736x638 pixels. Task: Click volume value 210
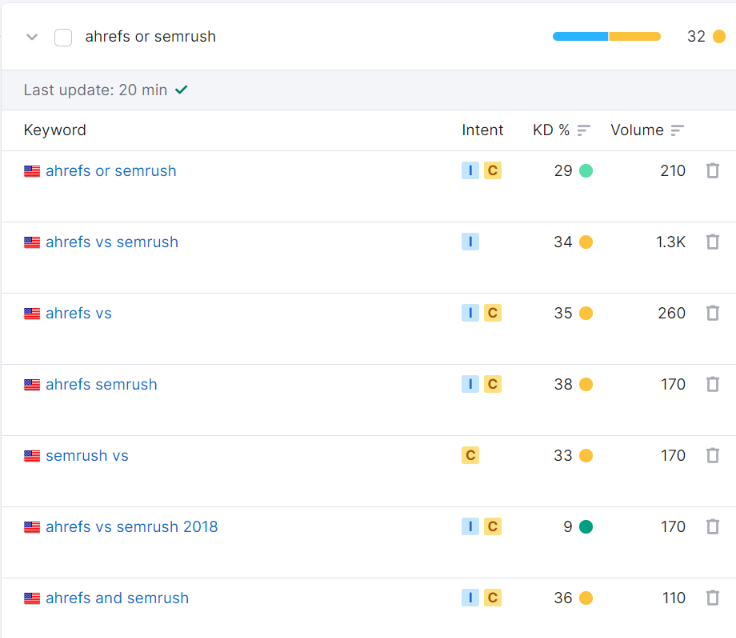(673, 170)
